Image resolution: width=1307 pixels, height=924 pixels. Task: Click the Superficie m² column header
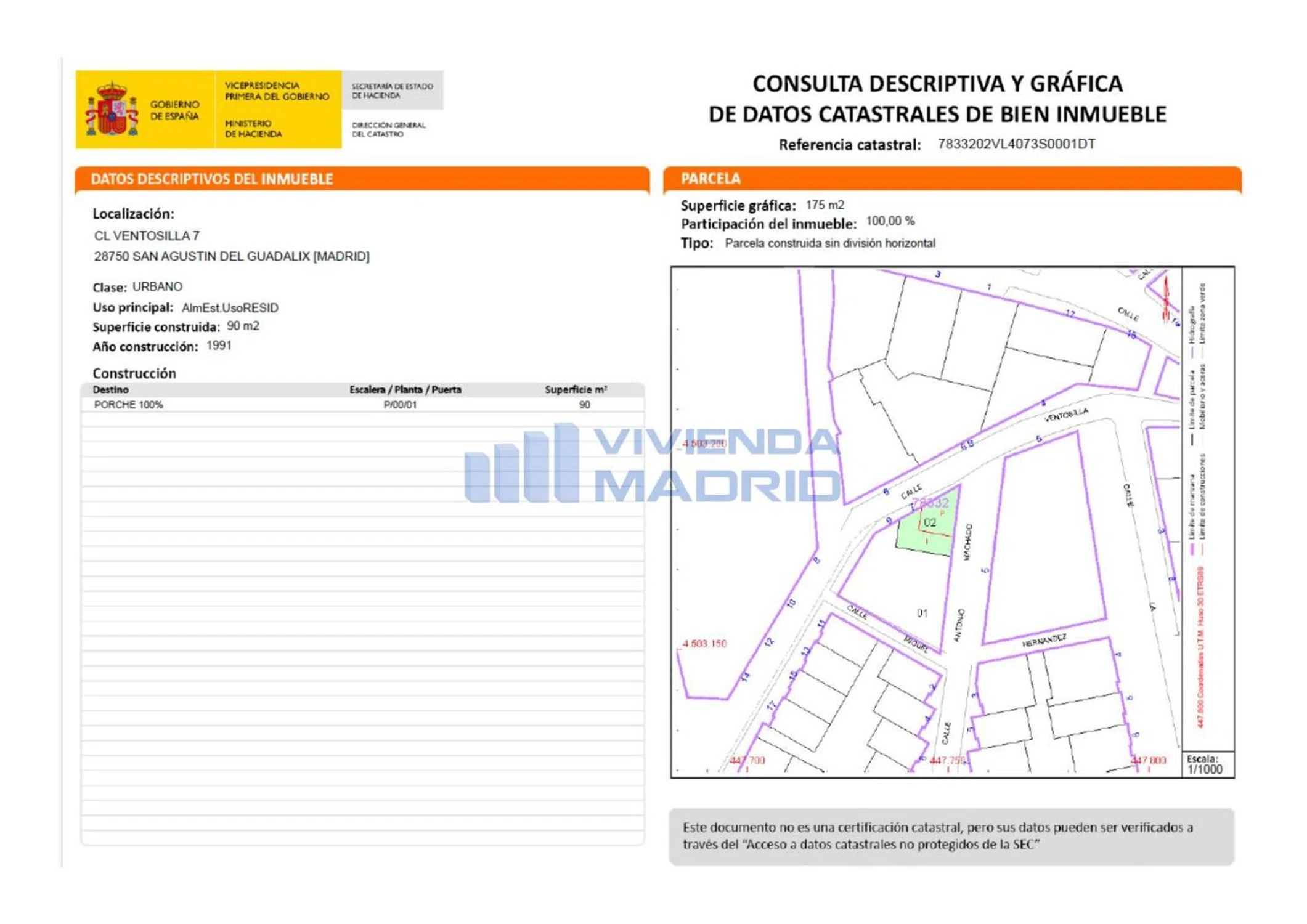[576, 389]
